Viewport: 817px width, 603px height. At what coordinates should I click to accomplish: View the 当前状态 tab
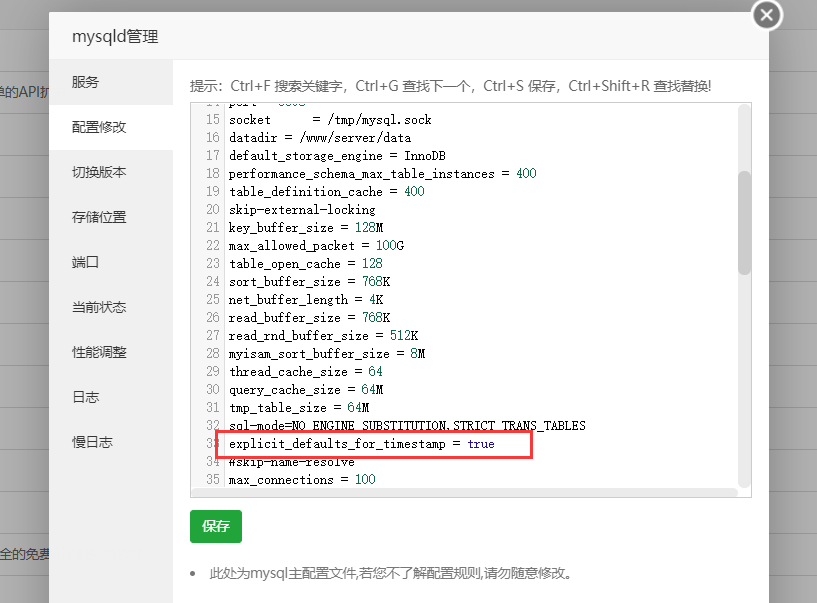(111, 307)
